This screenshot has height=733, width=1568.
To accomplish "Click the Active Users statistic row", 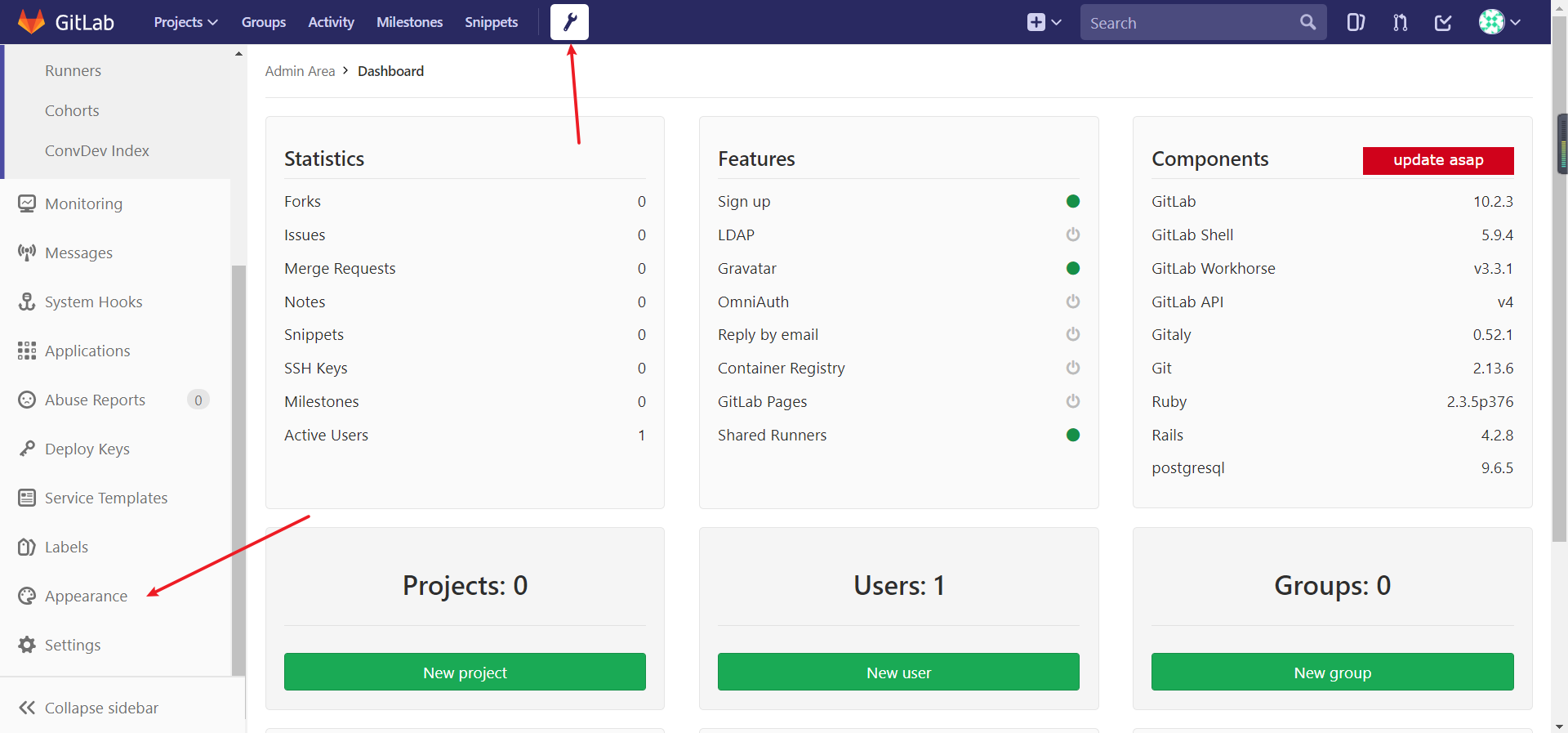I will click(465, 435).
